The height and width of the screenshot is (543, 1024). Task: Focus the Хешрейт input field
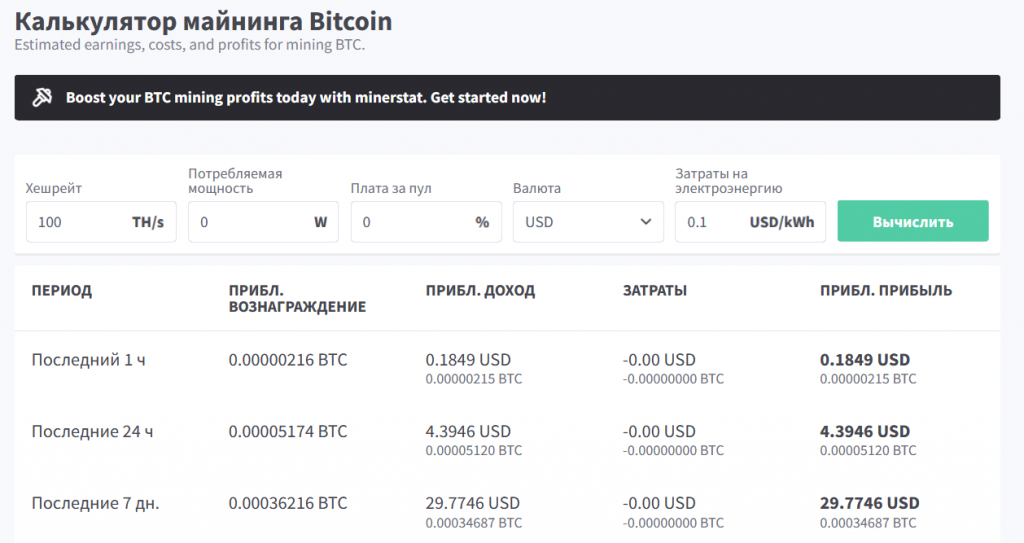pyautogui.click(x=78, y=222)
